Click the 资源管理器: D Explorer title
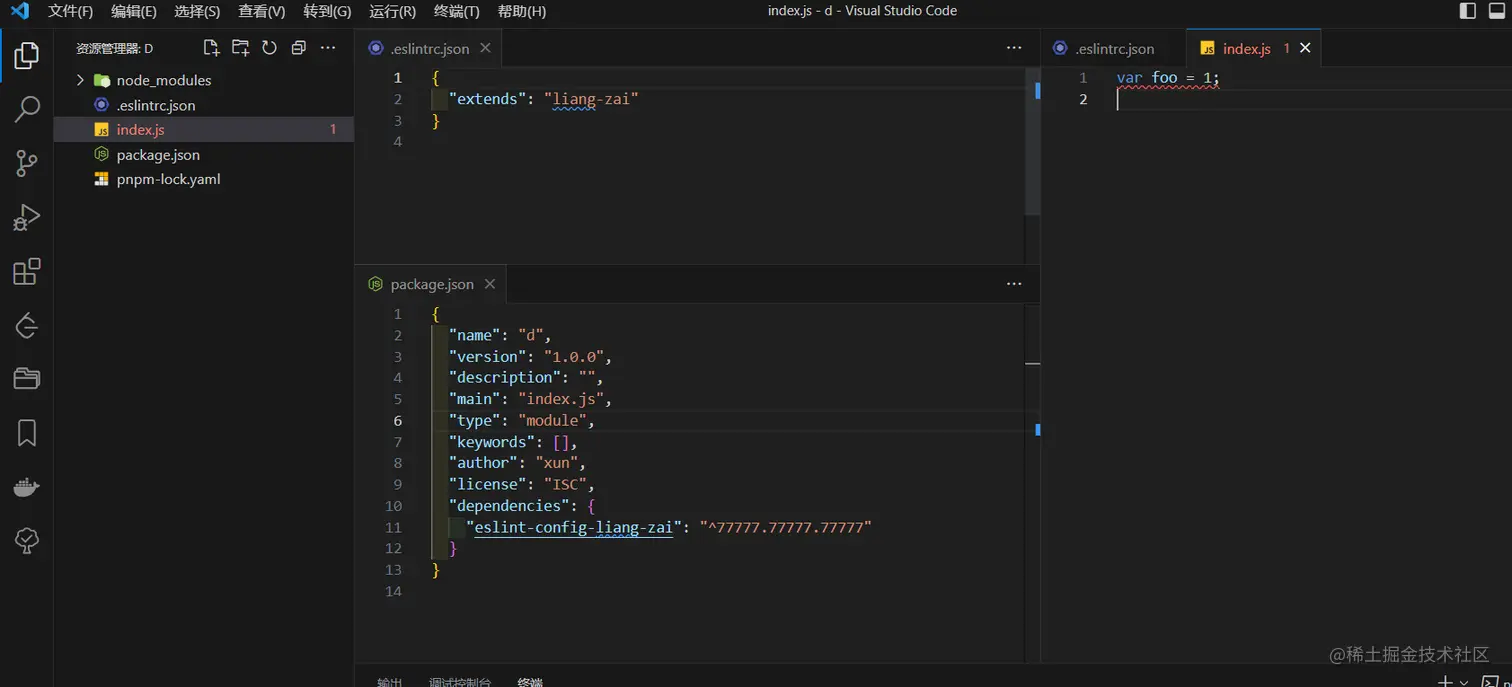Image resolution: width=1512 pixels, height=687 pixels. (x=115, y=48)
